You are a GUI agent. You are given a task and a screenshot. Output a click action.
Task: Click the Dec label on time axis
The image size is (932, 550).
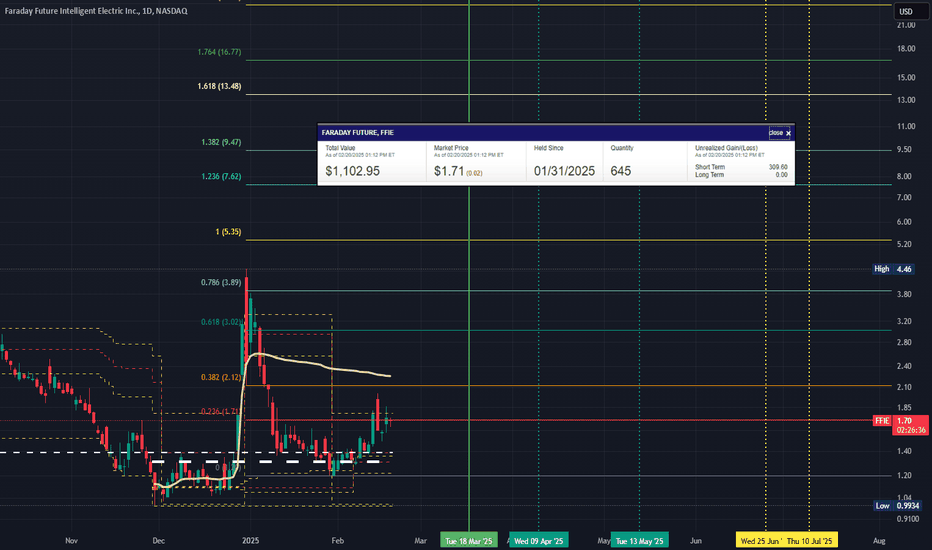(x=158, y=540)
